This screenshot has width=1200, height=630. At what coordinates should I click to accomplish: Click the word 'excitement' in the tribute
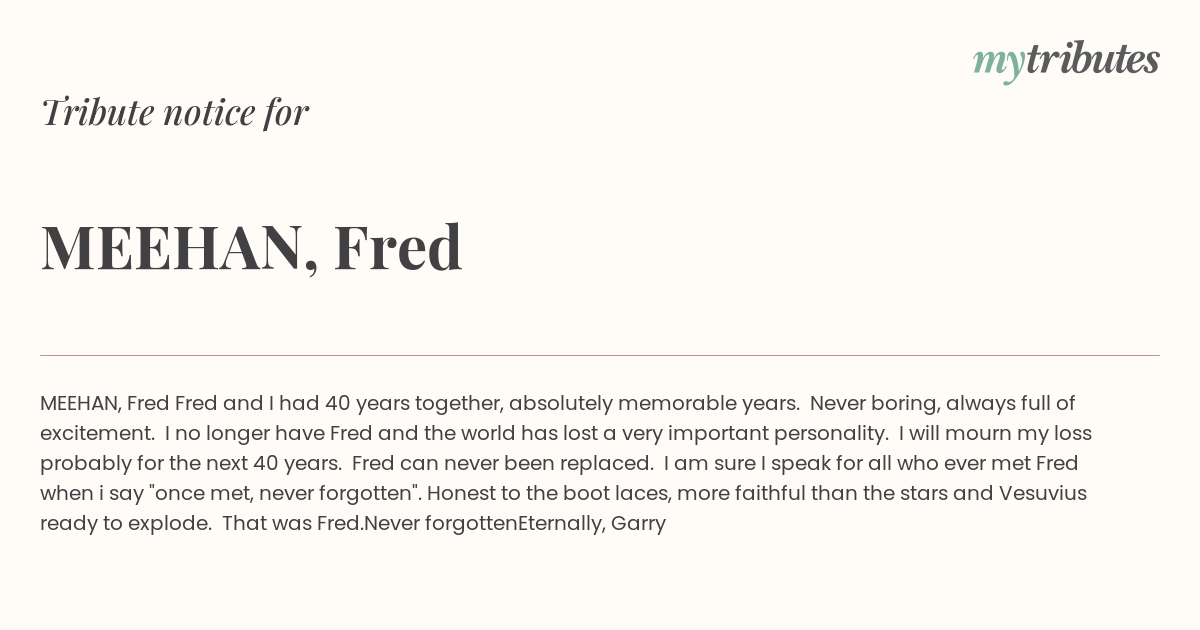96,434
